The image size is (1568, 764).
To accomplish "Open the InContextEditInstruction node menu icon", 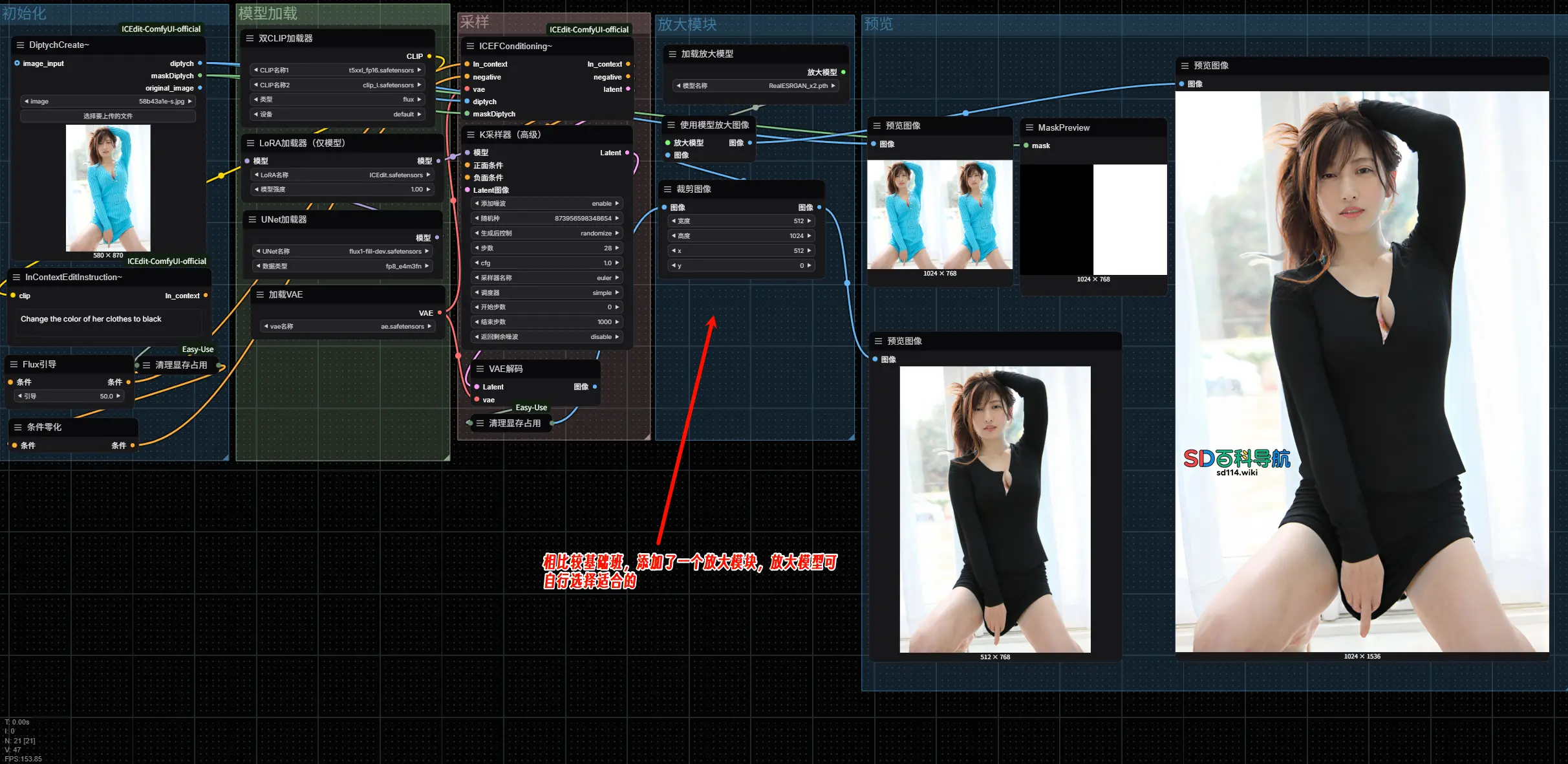I will [16, 278].
